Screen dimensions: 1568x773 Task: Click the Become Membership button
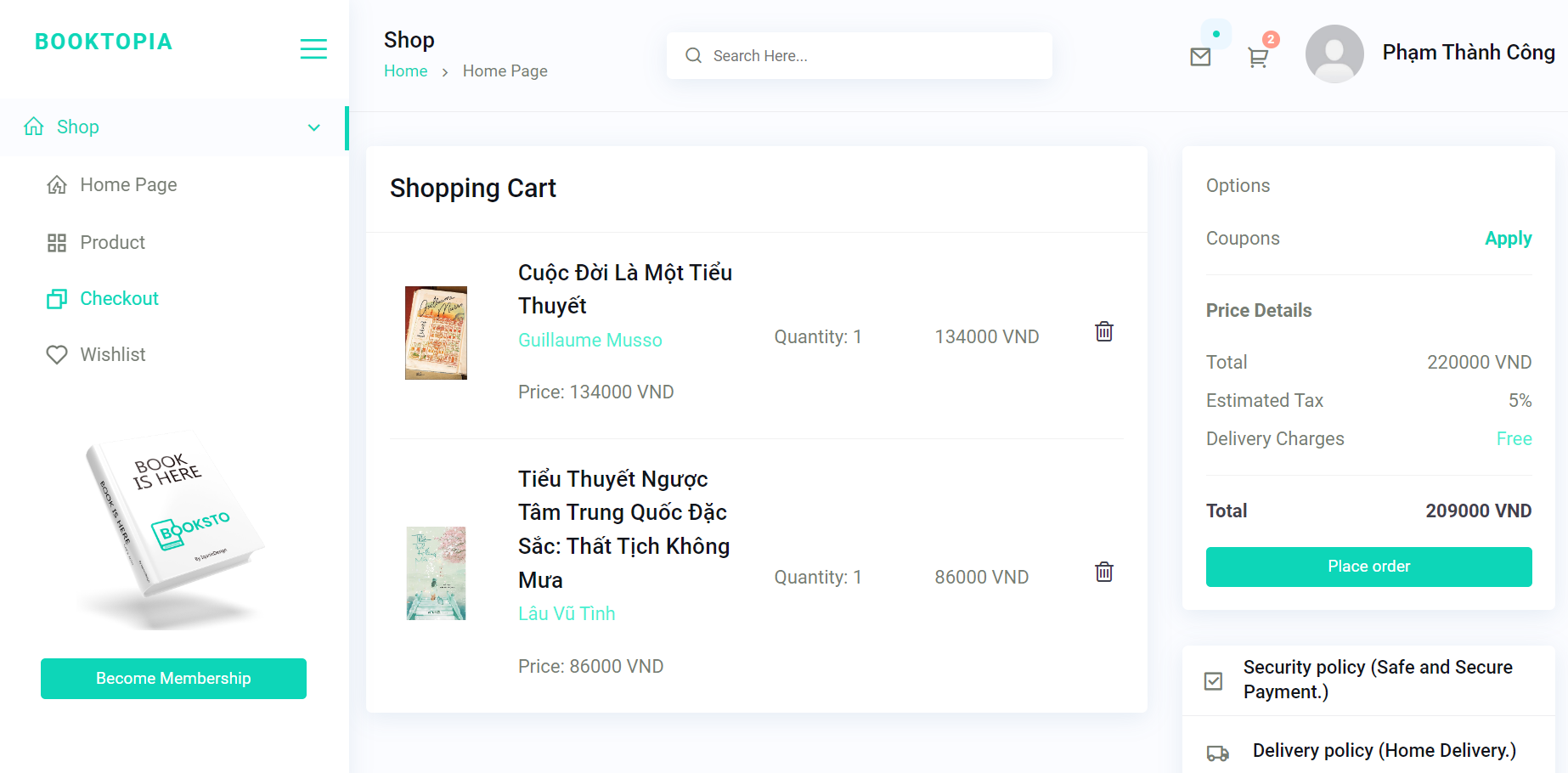pos(173,679)
